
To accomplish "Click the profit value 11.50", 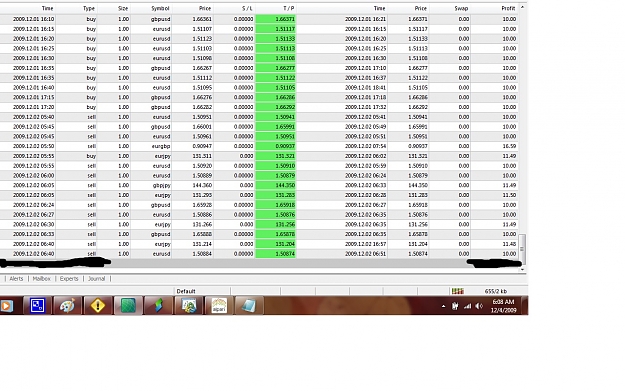I will coord(509,195).
